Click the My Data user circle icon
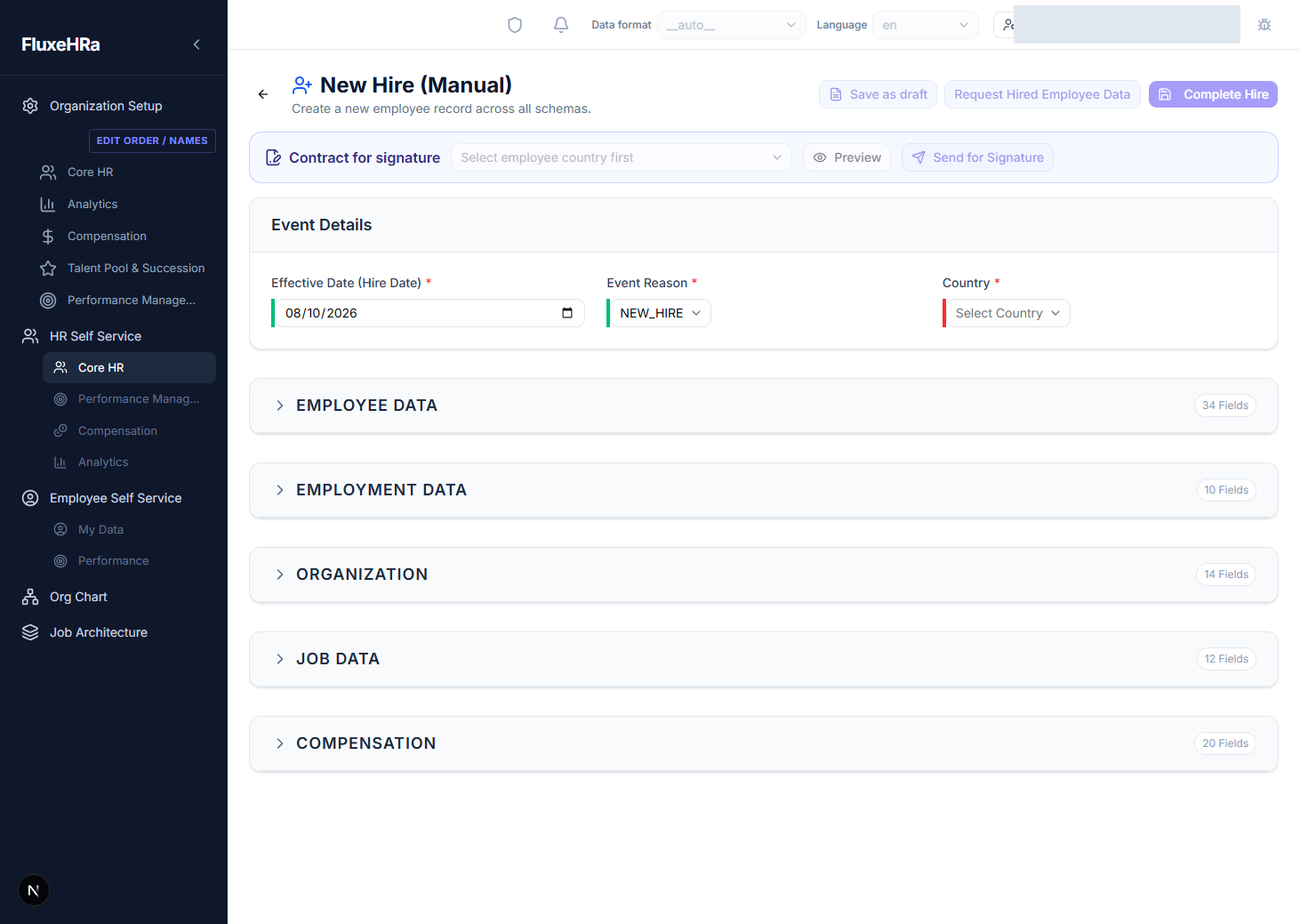Viewport: 1300px width, 924px height. pyautogui.click(x=60, y=529)
